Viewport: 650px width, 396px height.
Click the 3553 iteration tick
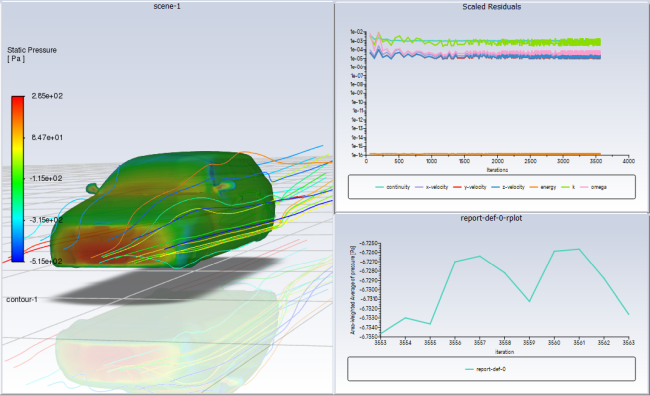point(380,343)
